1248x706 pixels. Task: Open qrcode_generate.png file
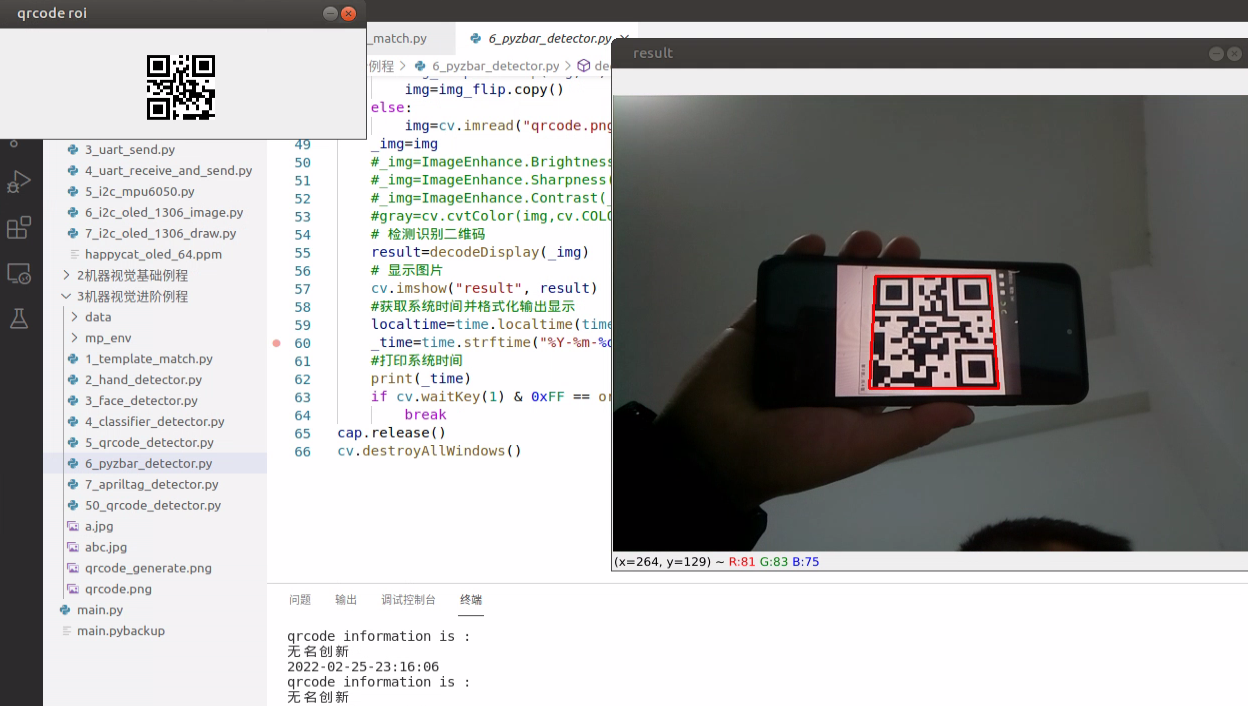[148, 569]
